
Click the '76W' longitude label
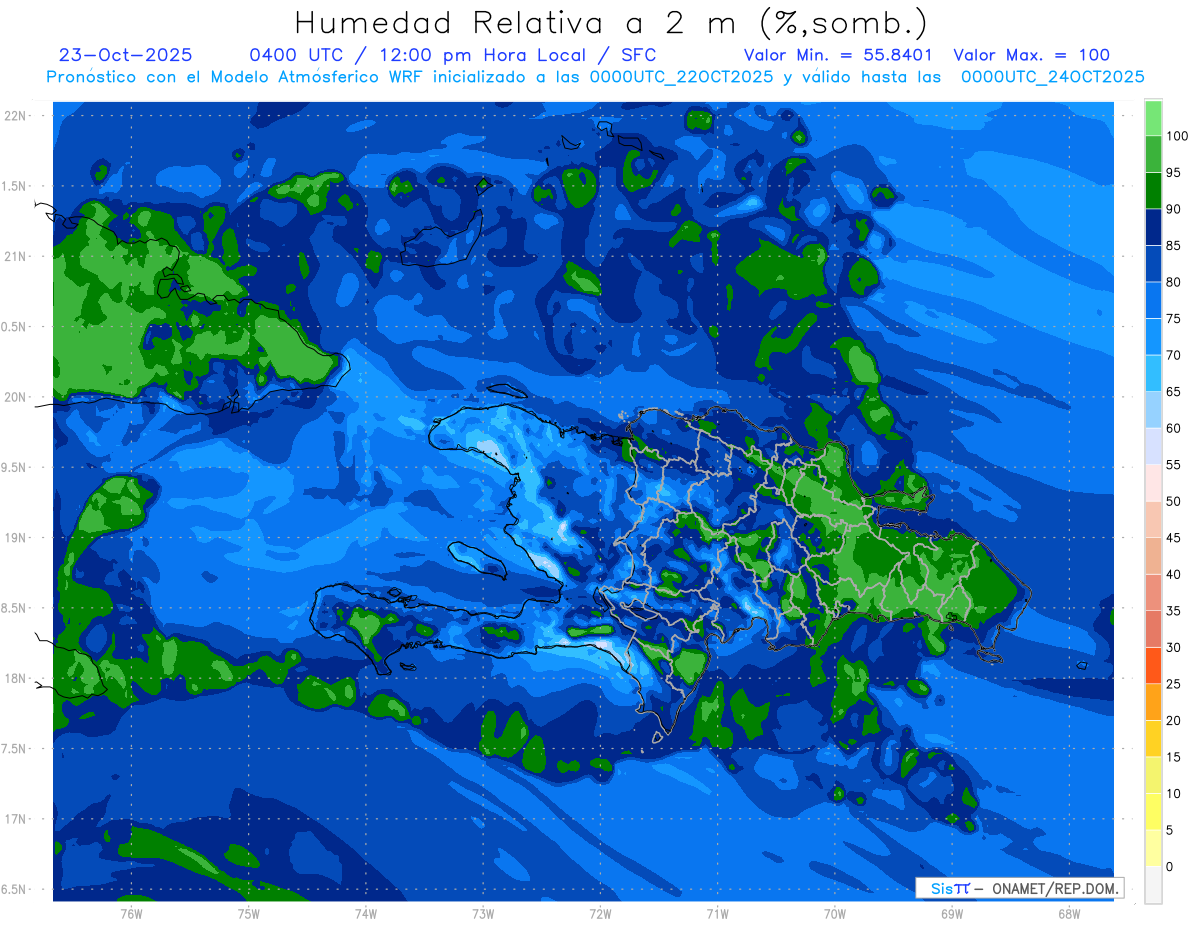pyautogui.click(x=130, y=913)
